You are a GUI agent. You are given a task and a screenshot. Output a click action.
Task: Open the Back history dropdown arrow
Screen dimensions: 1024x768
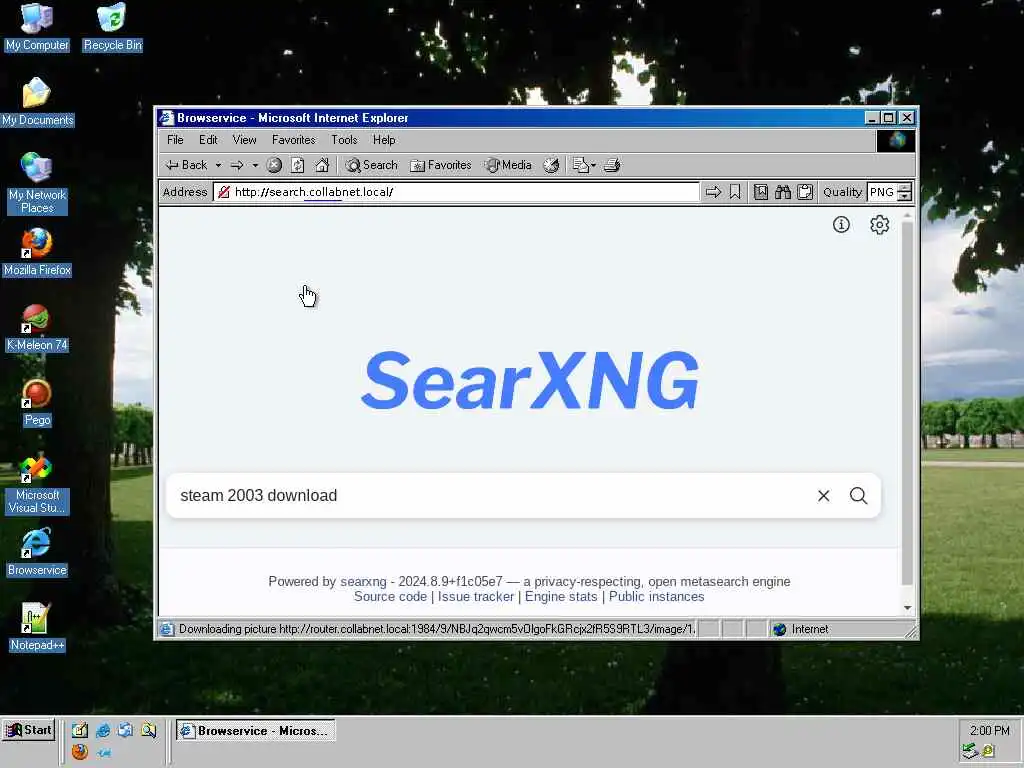pyautogui.click(x=218, y=165)
